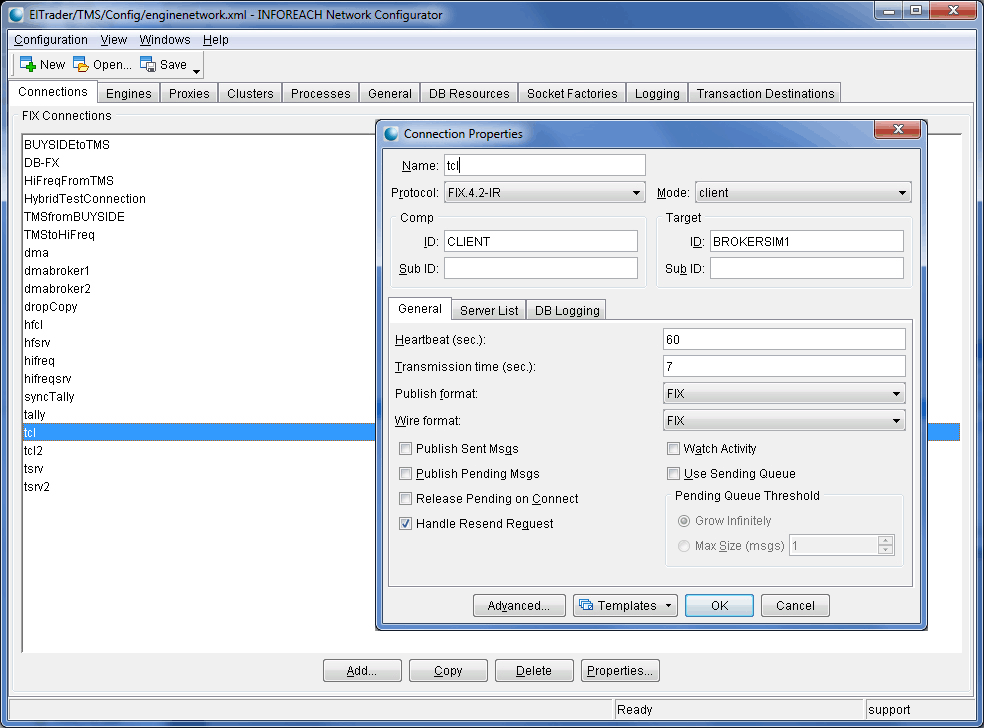The width and height of the screenshot is (984, 728).
Task: Expand the Mode combo box
Action: pos(902,193)
